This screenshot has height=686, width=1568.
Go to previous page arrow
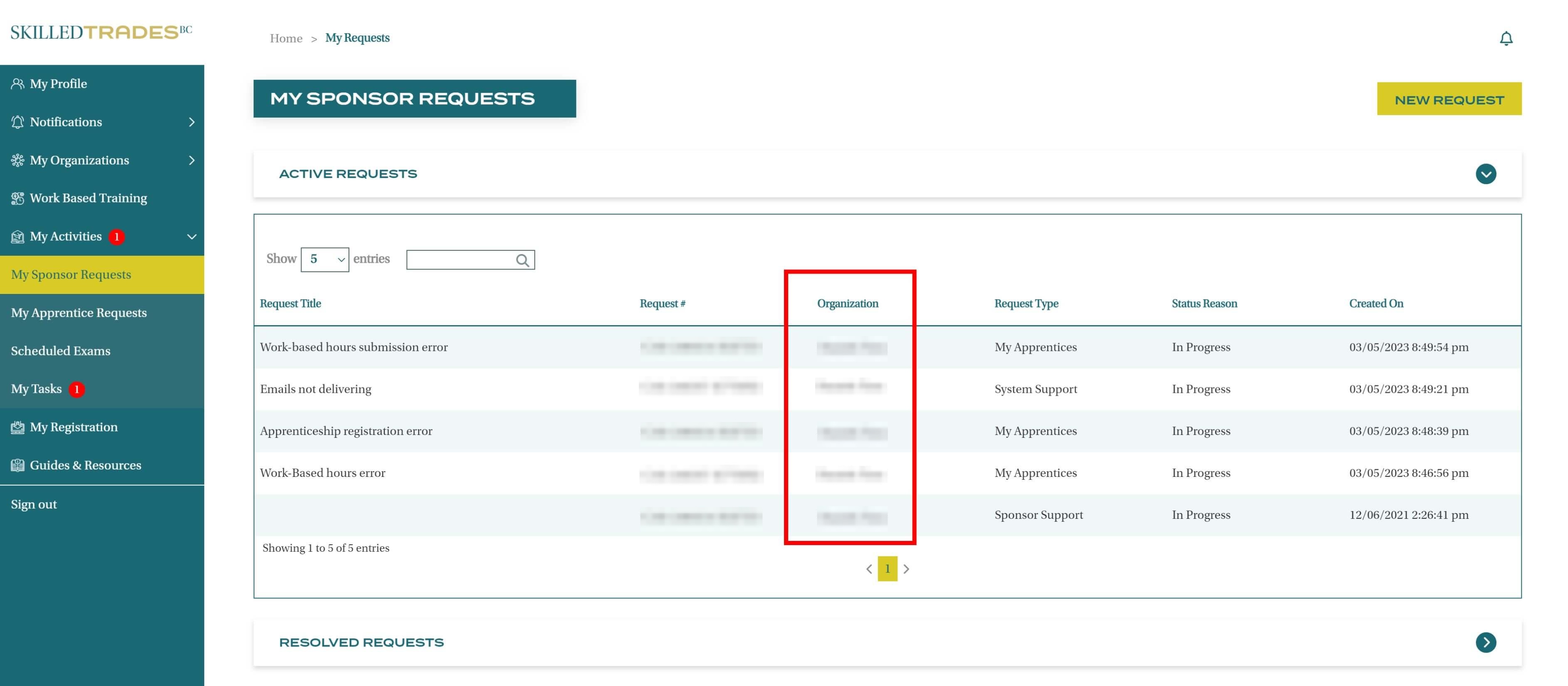pyautogui.click(x=868, y=568)
